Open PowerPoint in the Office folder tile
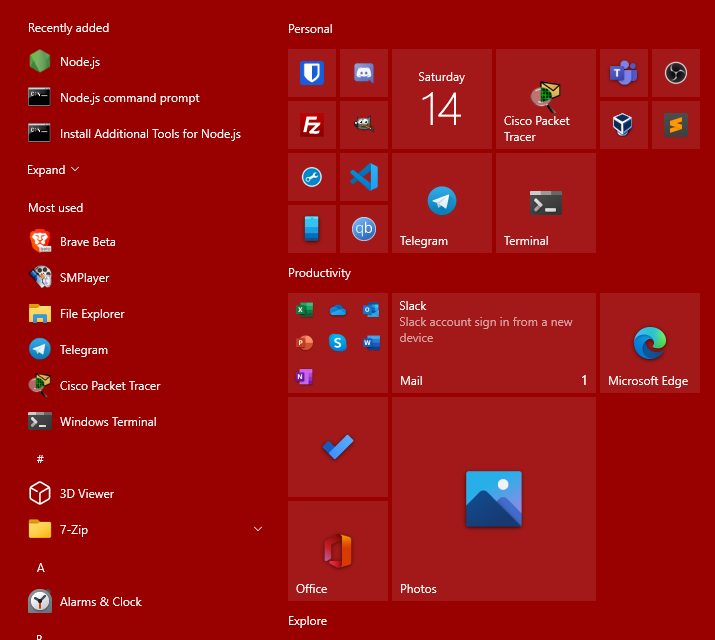 click(304, 342)
